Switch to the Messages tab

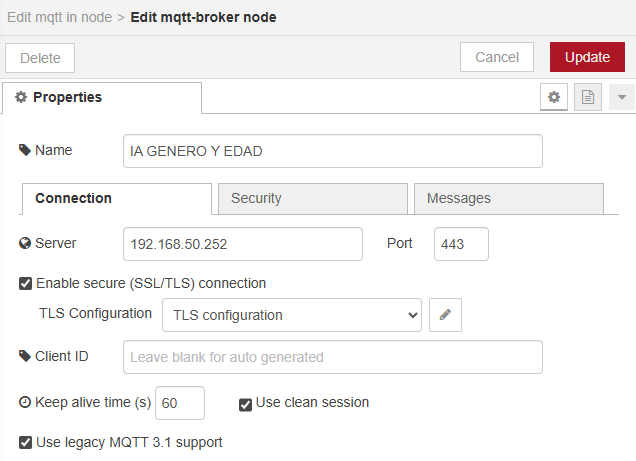coord(509,198)
